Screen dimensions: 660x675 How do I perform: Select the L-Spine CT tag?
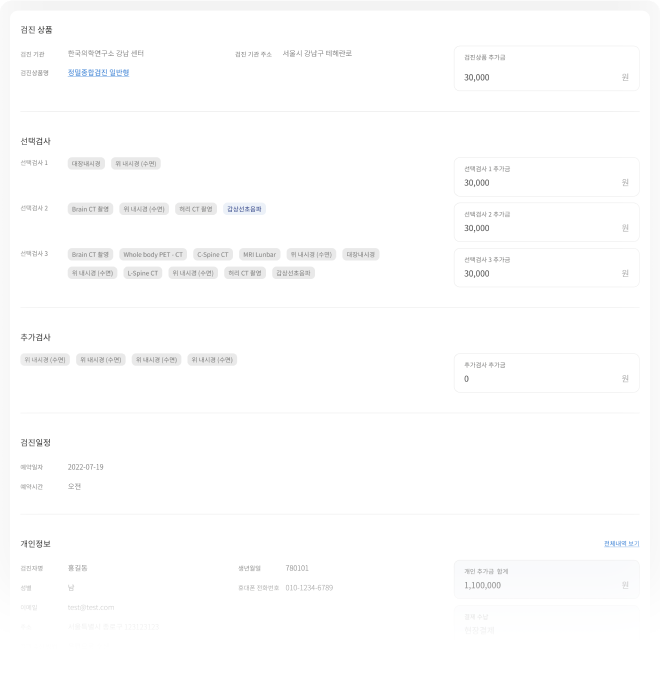pos(142,272)
